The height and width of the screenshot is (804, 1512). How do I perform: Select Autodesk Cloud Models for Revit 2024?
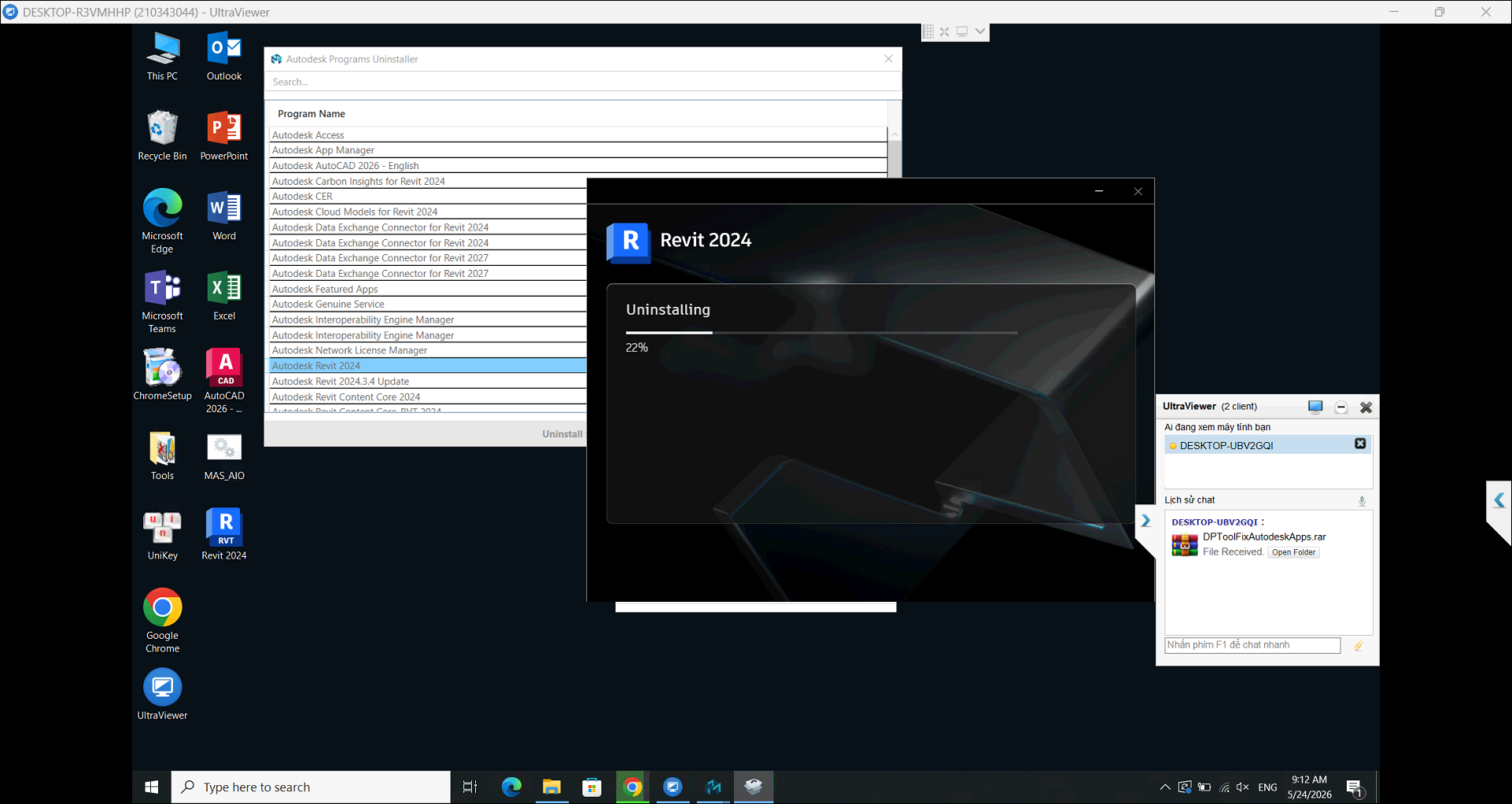point(428,212)
